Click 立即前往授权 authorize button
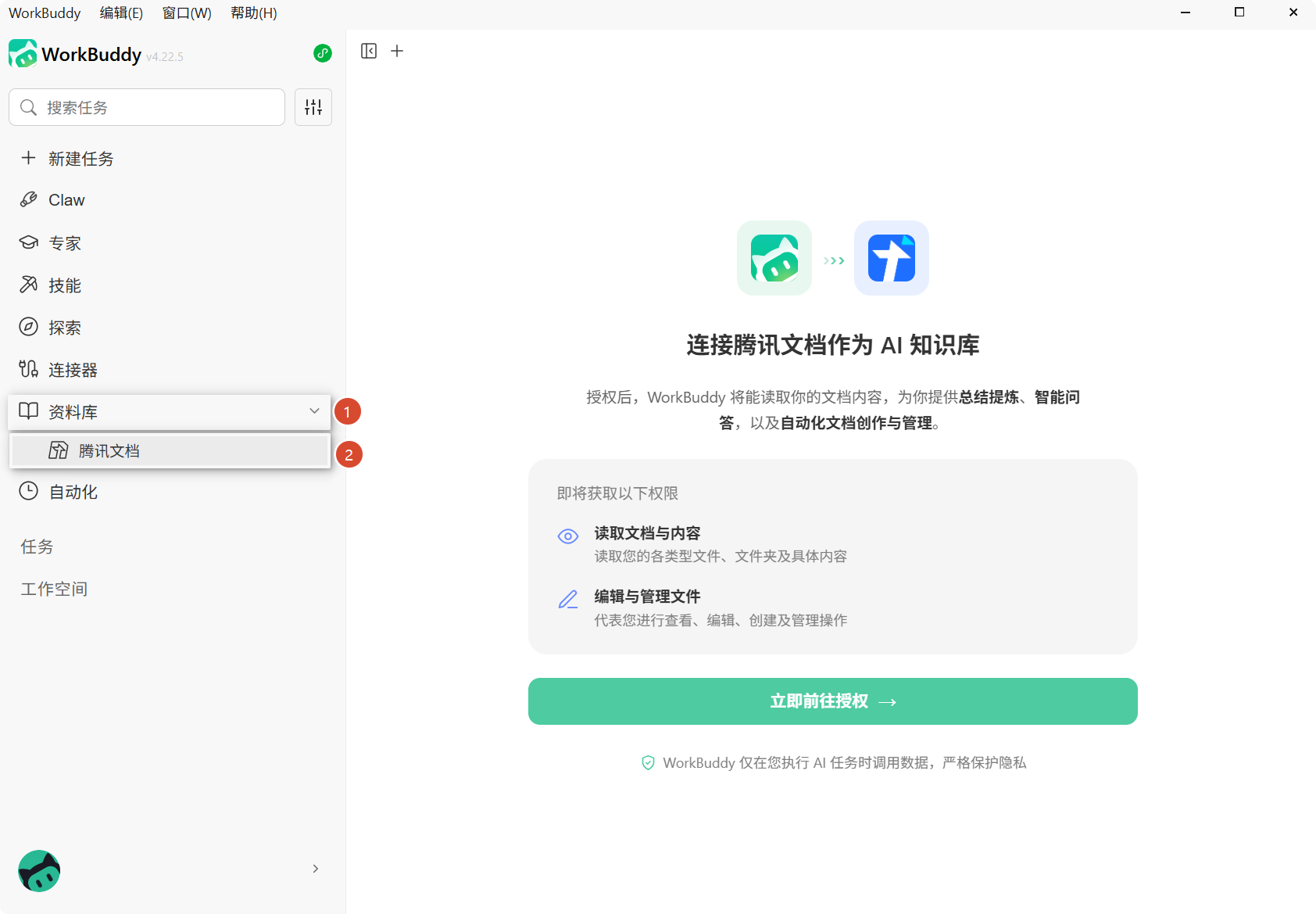This screenshot has height=914, width=1316. [833, 701]
